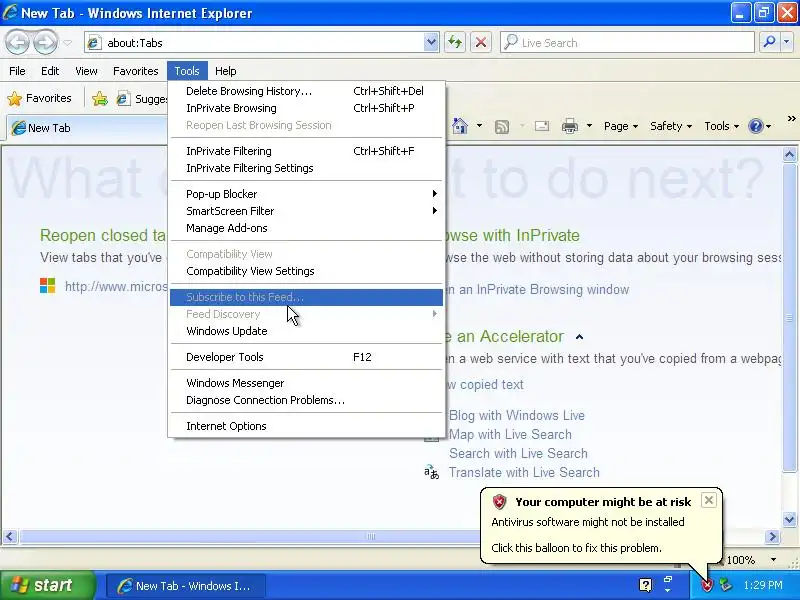Select InPrivate Browsing menu entry
The height and width of the screenshot is (600, 800).
pyautogui.click(x=306, y=108)
